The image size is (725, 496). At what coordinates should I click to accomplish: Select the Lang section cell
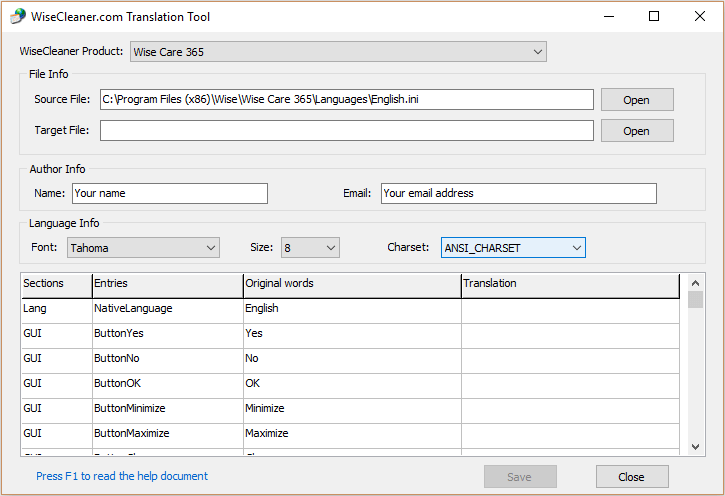pyautogui.click(x=56, y=311)
